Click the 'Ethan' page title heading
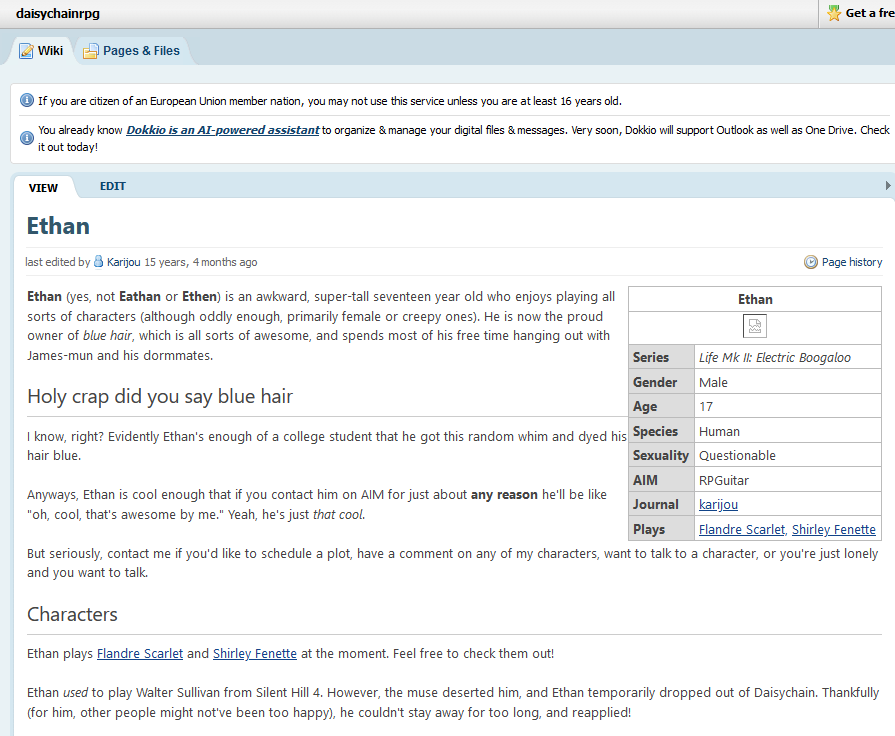This screenshot has height=736, width=895. click(x=58, y=226)
